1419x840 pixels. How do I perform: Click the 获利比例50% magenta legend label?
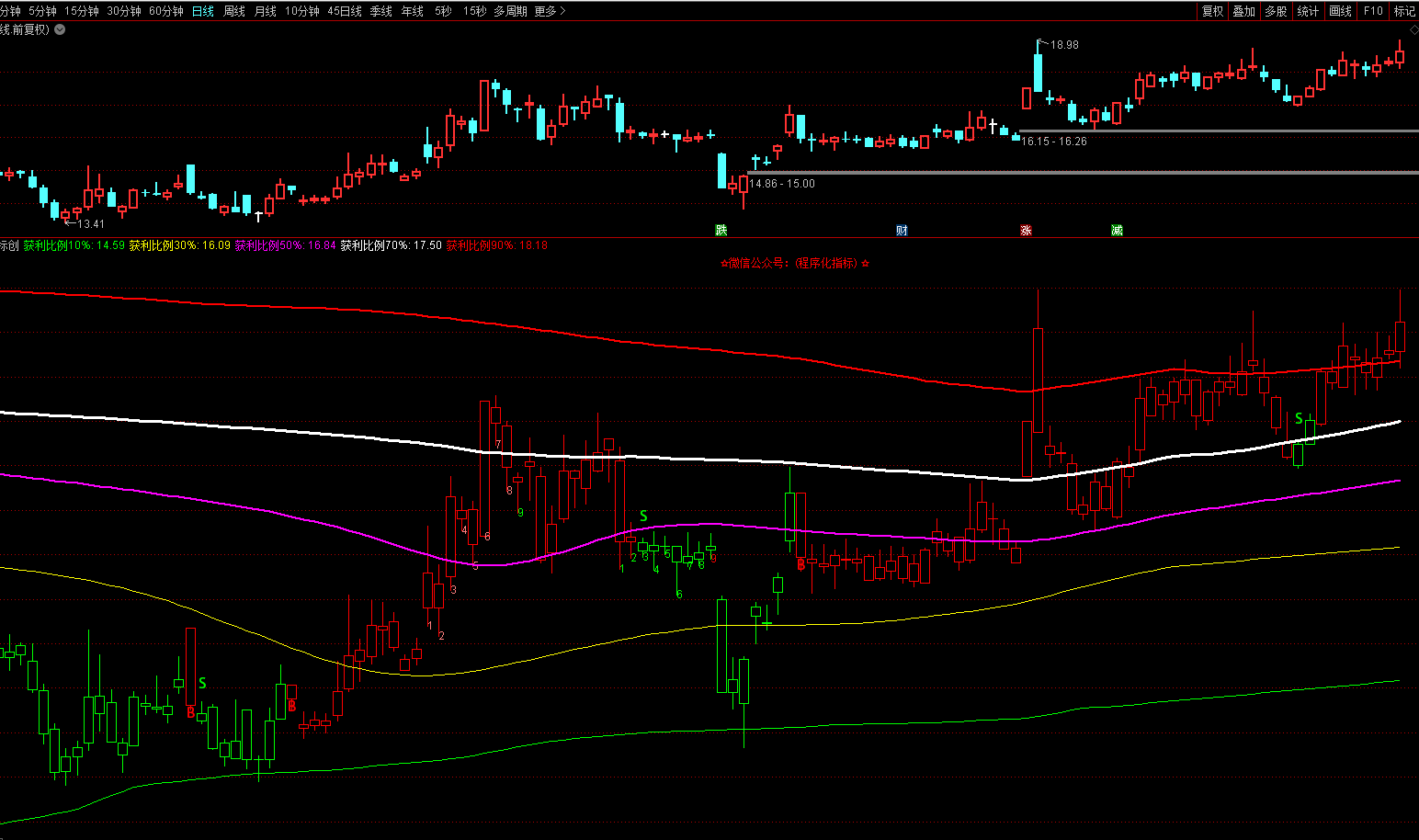pyautogui.click(x=285, y=245)
